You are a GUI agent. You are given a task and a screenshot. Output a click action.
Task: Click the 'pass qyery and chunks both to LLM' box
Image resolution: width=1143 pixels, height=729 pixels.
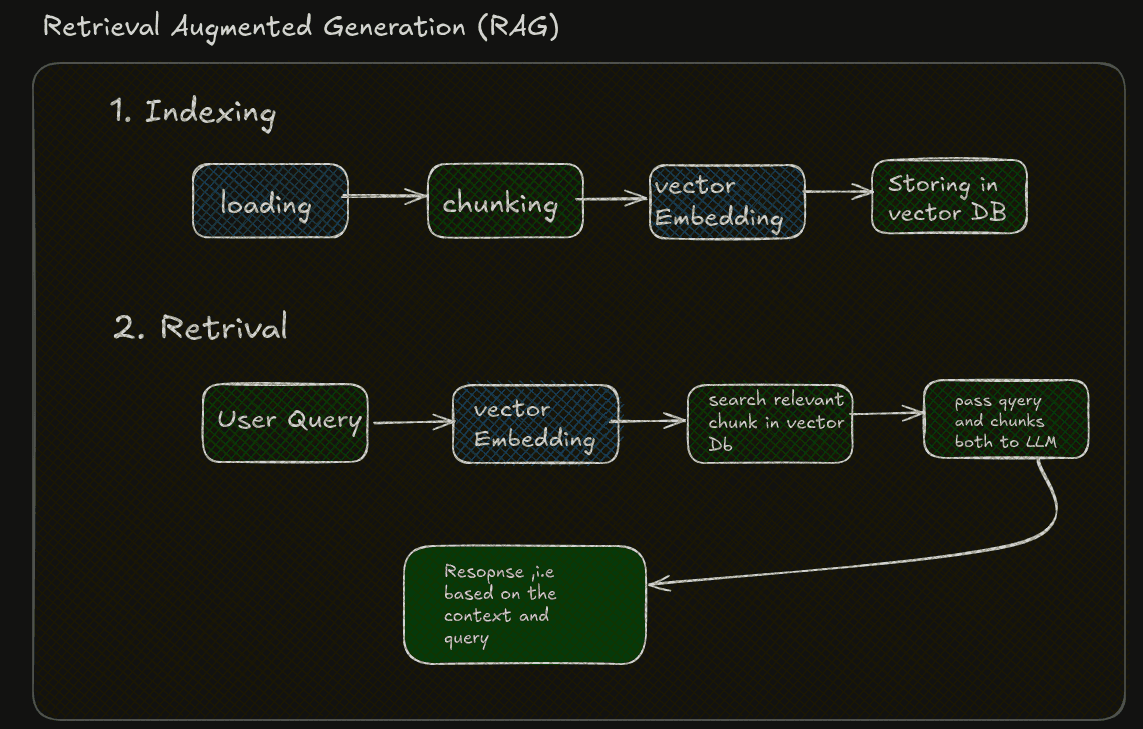(1005, 419)
